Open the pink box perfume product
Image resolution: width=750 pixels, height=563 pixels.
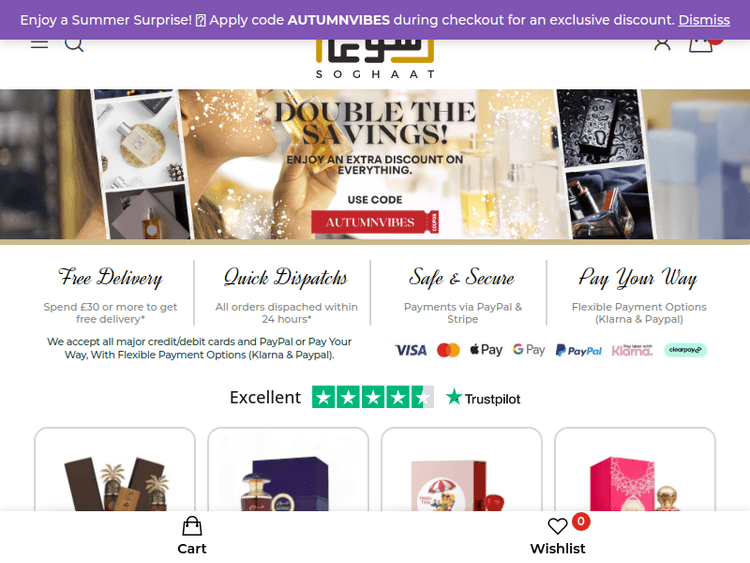pos(635,470)
